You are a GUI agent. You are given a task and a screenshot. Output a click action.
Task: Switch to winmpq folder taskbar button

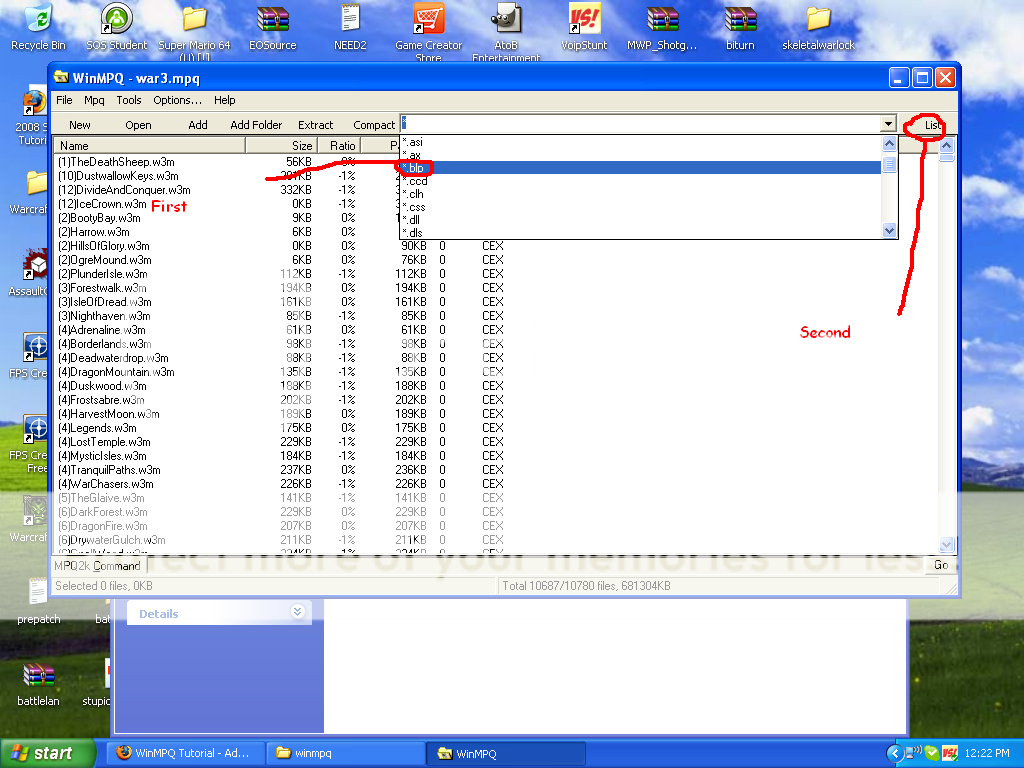[345, 753]
